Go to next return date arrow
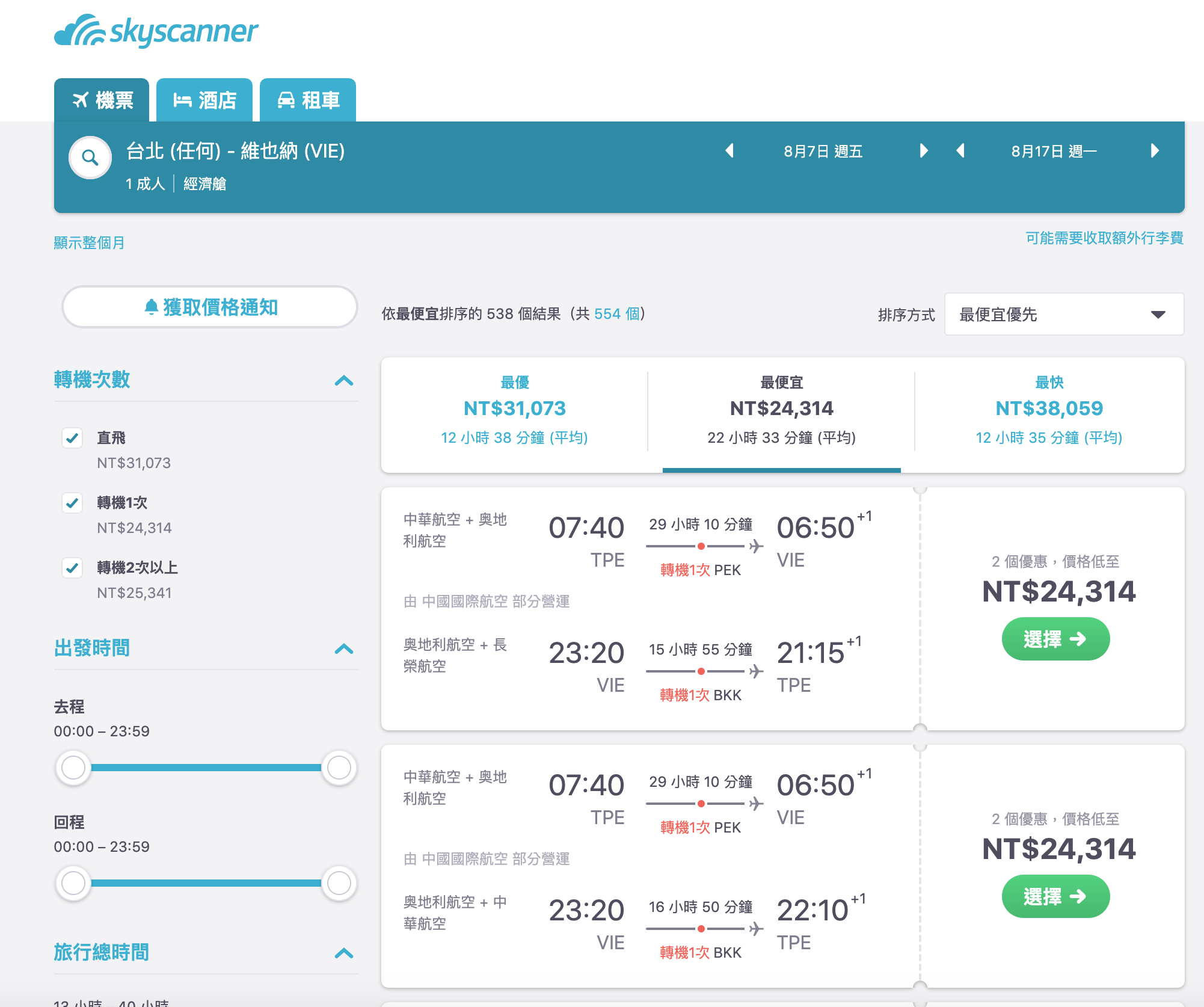This screenshot has width=1204, height=1007. click(x=1155, y=150)
